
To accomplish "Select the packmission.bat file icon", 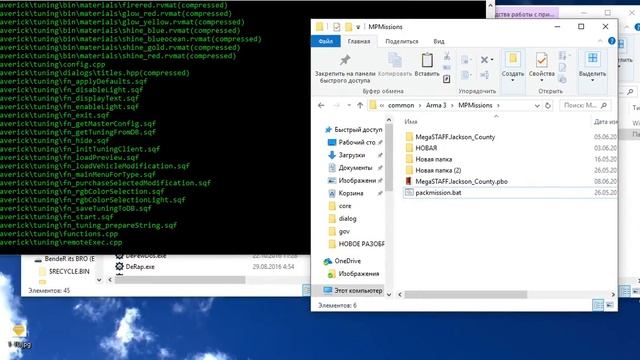I will [x=409, y=192].
